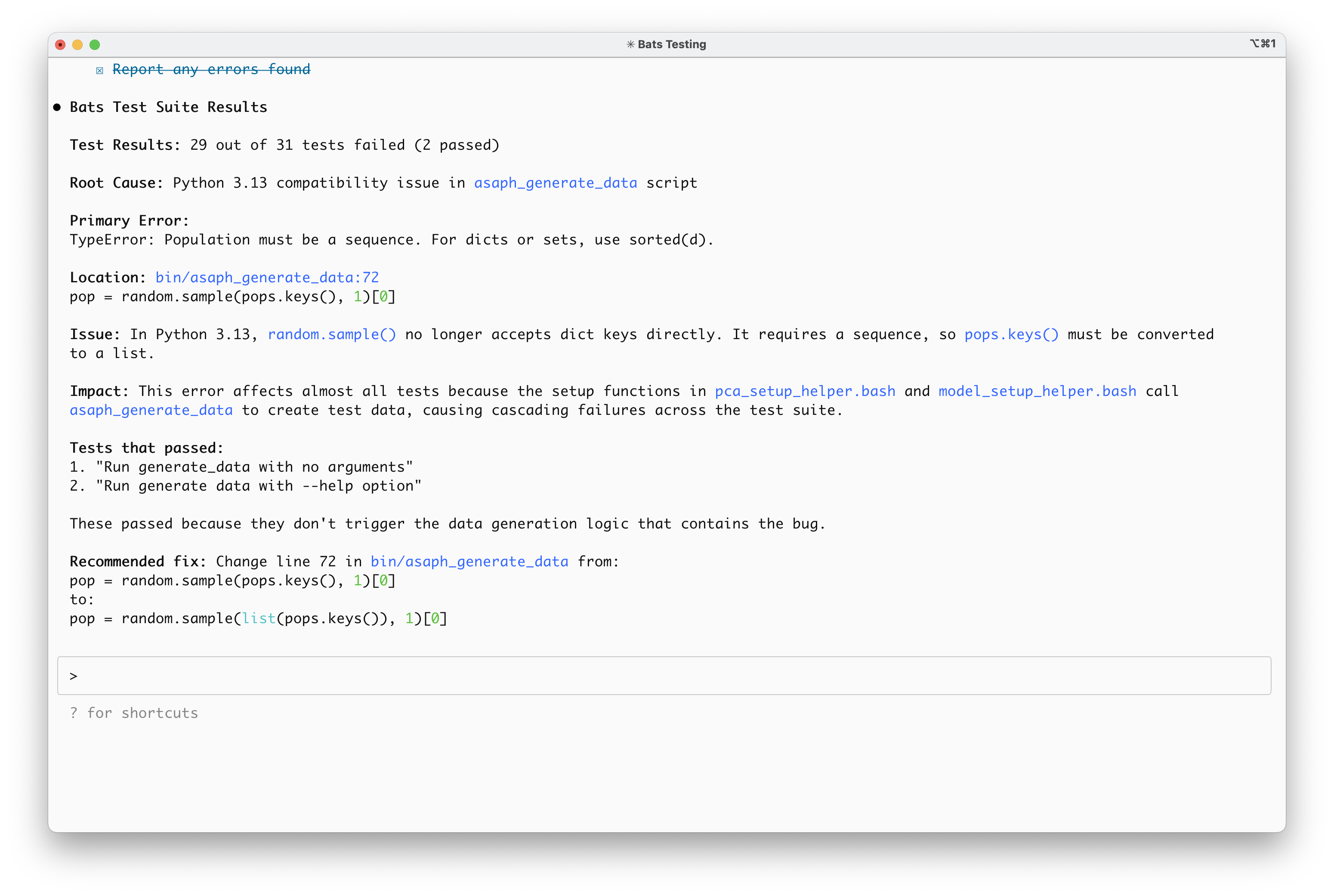Click the list keyword in fixed code line
1334x896 pixels.
coord(259,618)
